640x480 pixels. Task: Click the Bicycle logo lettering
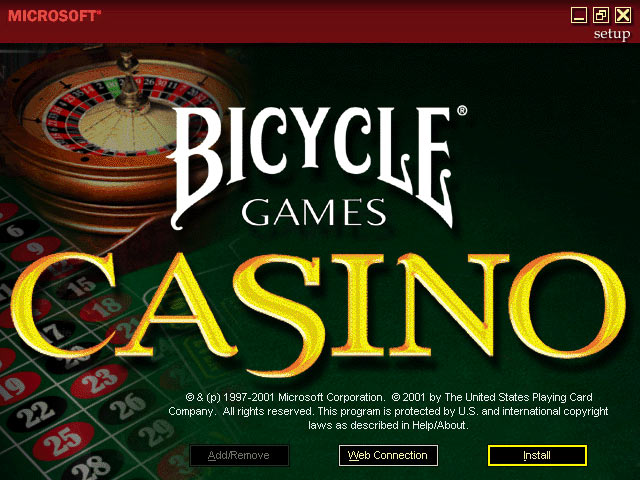[313, 167]
